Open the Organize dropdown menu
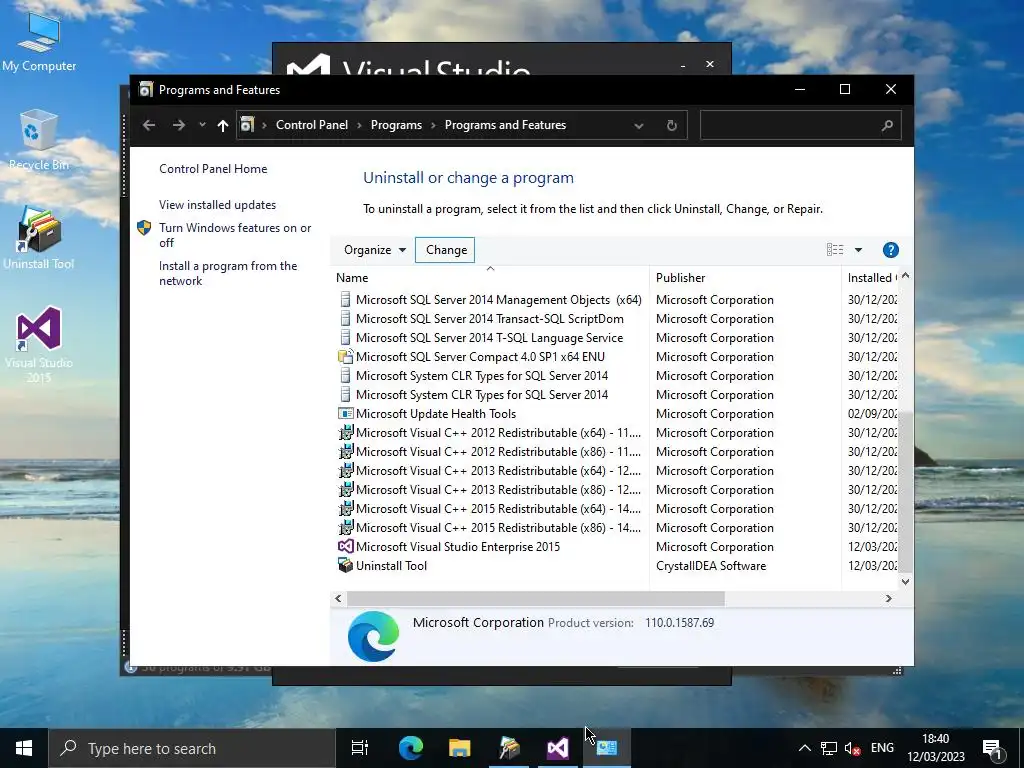The image size is (1024, 768). 375,250
